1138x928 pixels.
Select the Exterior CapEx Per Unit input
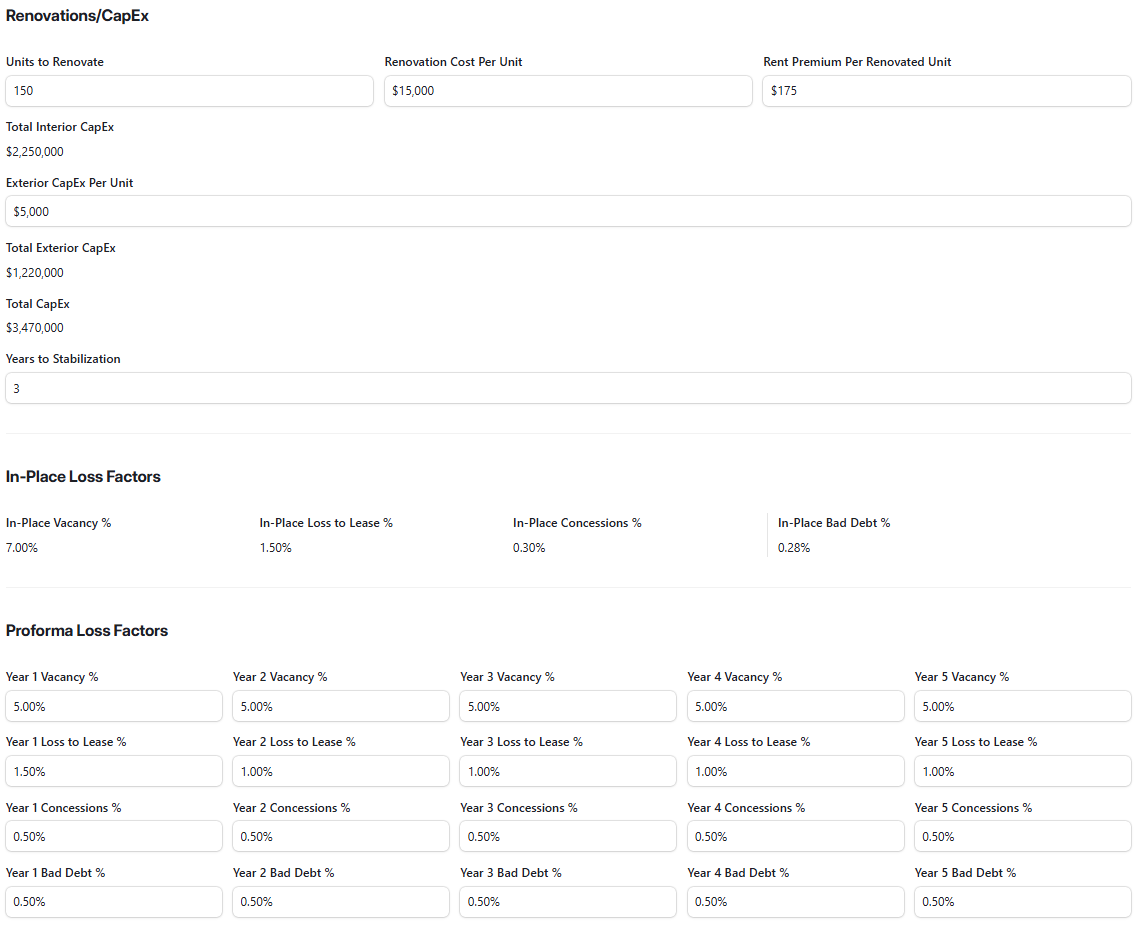pyautogui.click(x=568, y=211)
